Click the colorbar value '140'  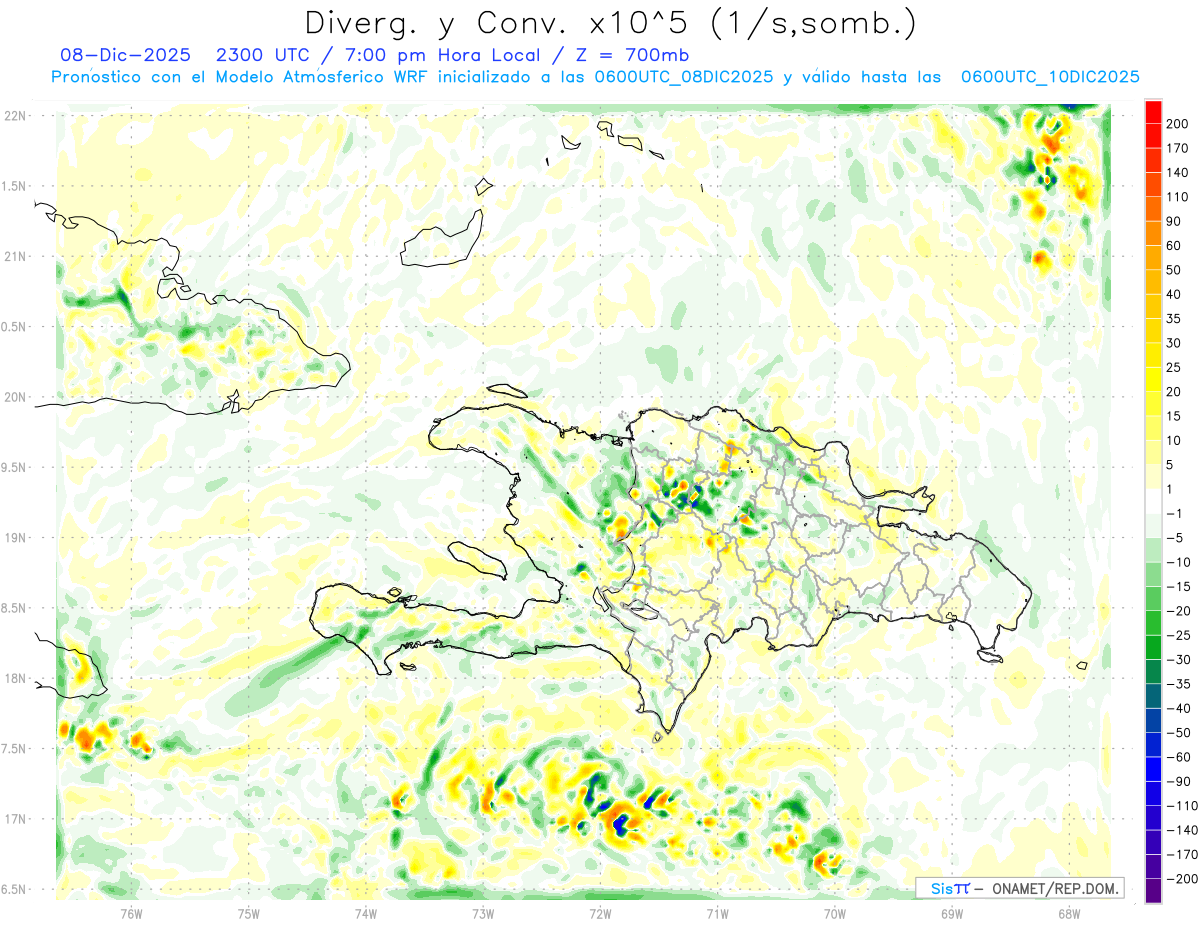point(1179,172)
